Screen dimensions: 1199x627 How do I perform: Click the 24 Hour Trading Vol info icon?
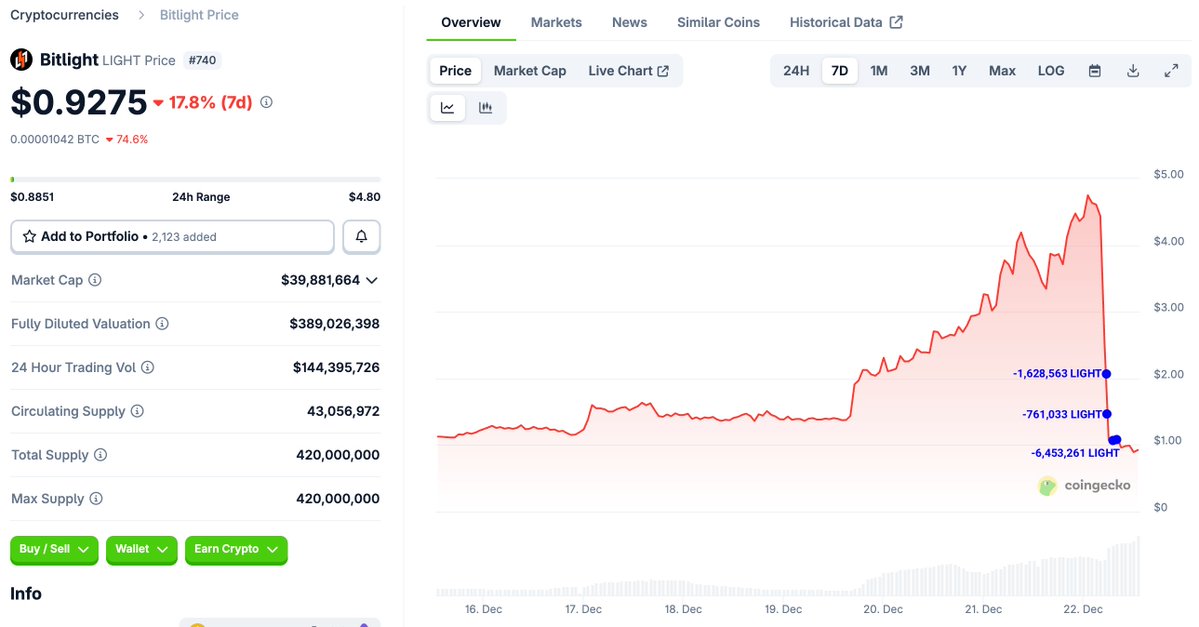point(147,368)
